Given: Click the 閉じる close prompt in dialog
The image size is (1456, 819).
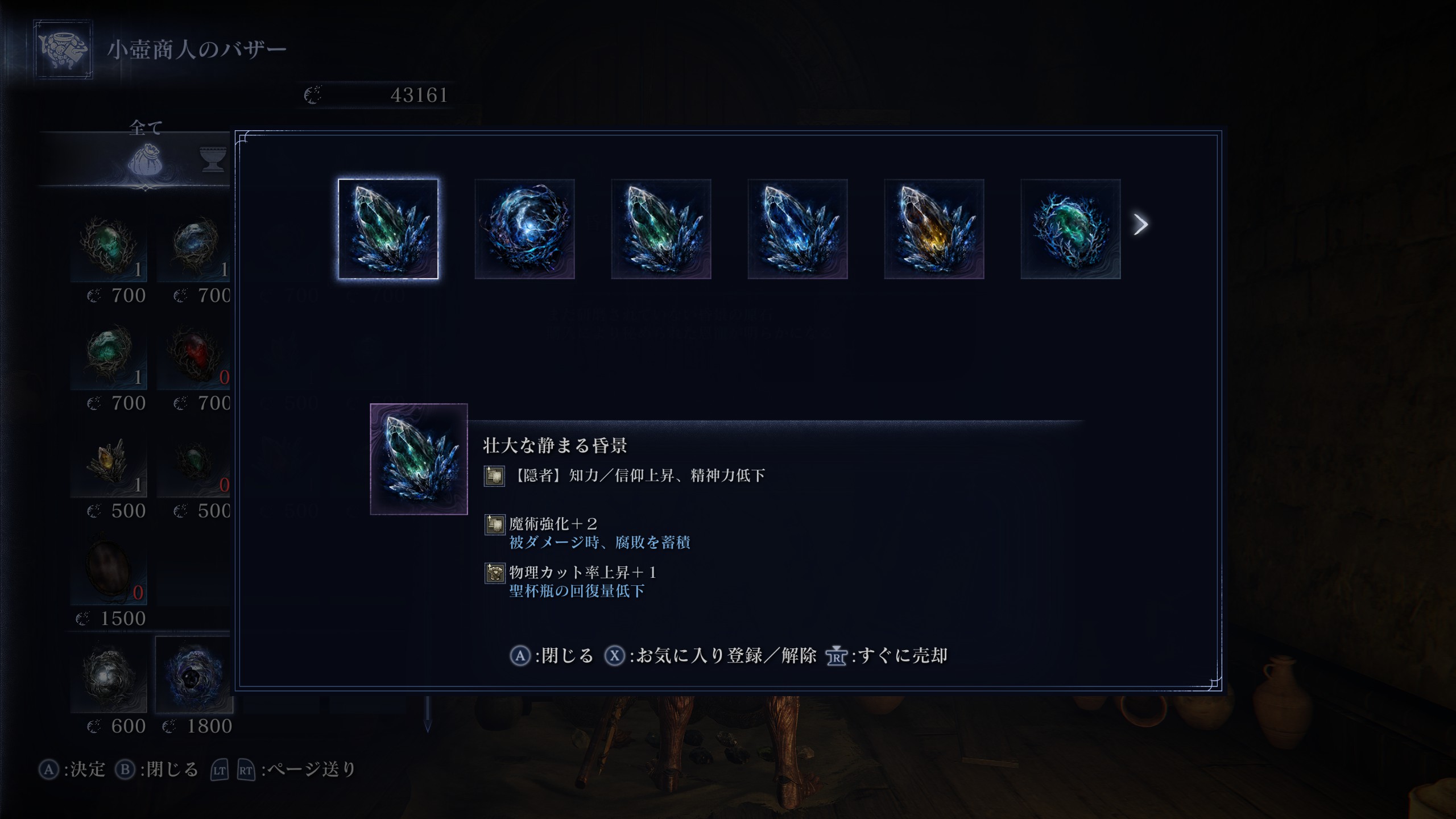Looking at the screenshot, I should click(552, 656).
